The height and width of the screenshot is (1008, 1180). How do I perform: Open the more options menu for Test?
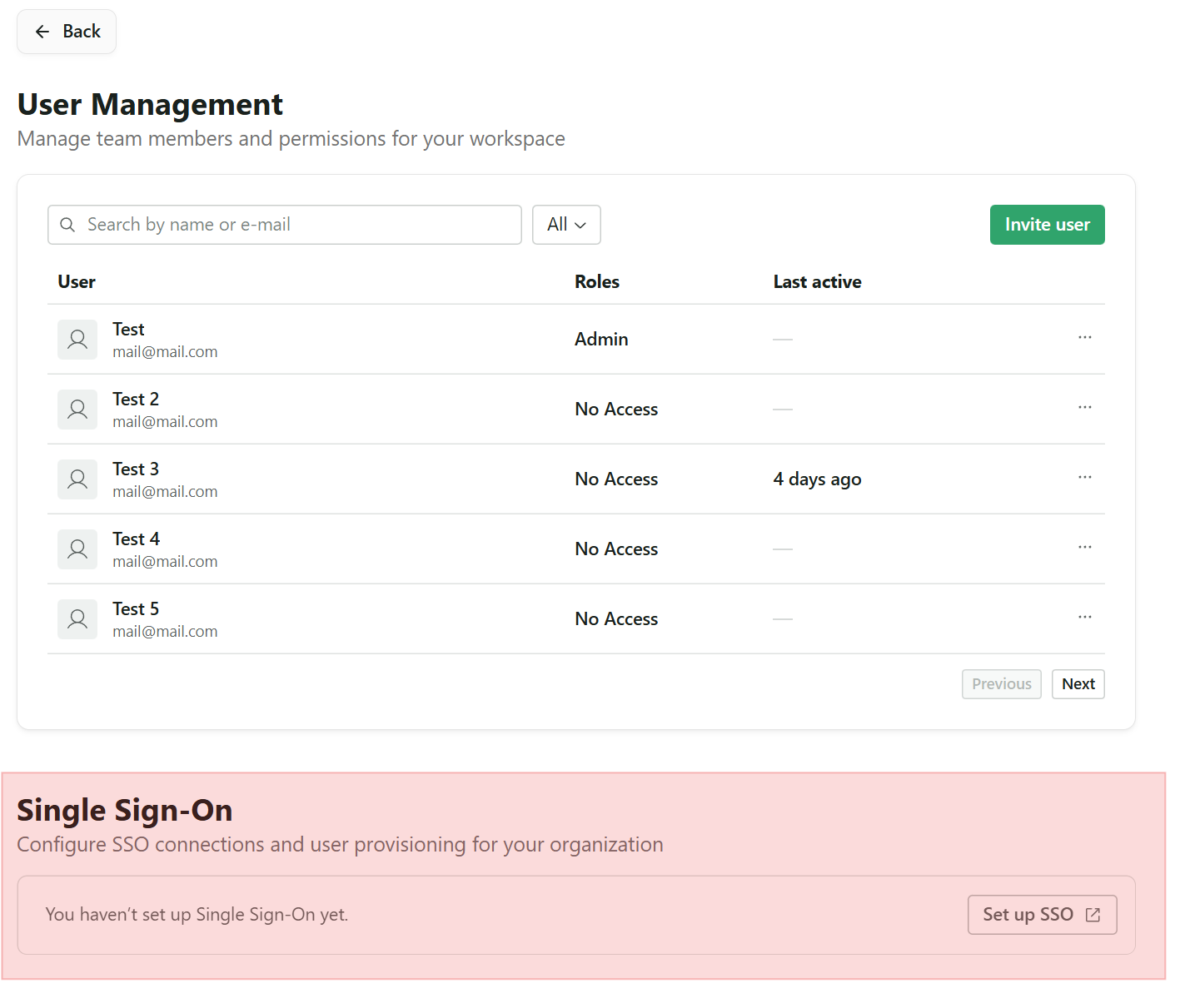pyautogui.click(x=1084, y=338)
